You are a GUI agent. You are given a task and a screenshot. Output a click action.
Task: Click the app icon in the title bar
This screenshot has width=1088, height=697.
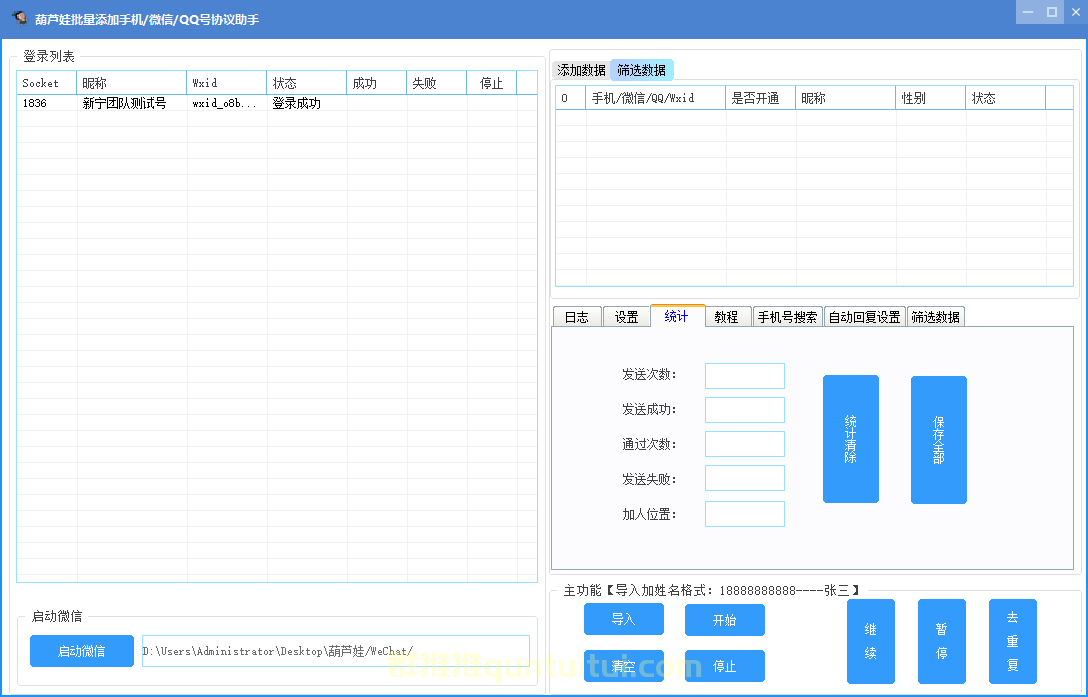(x=19, y=18)
